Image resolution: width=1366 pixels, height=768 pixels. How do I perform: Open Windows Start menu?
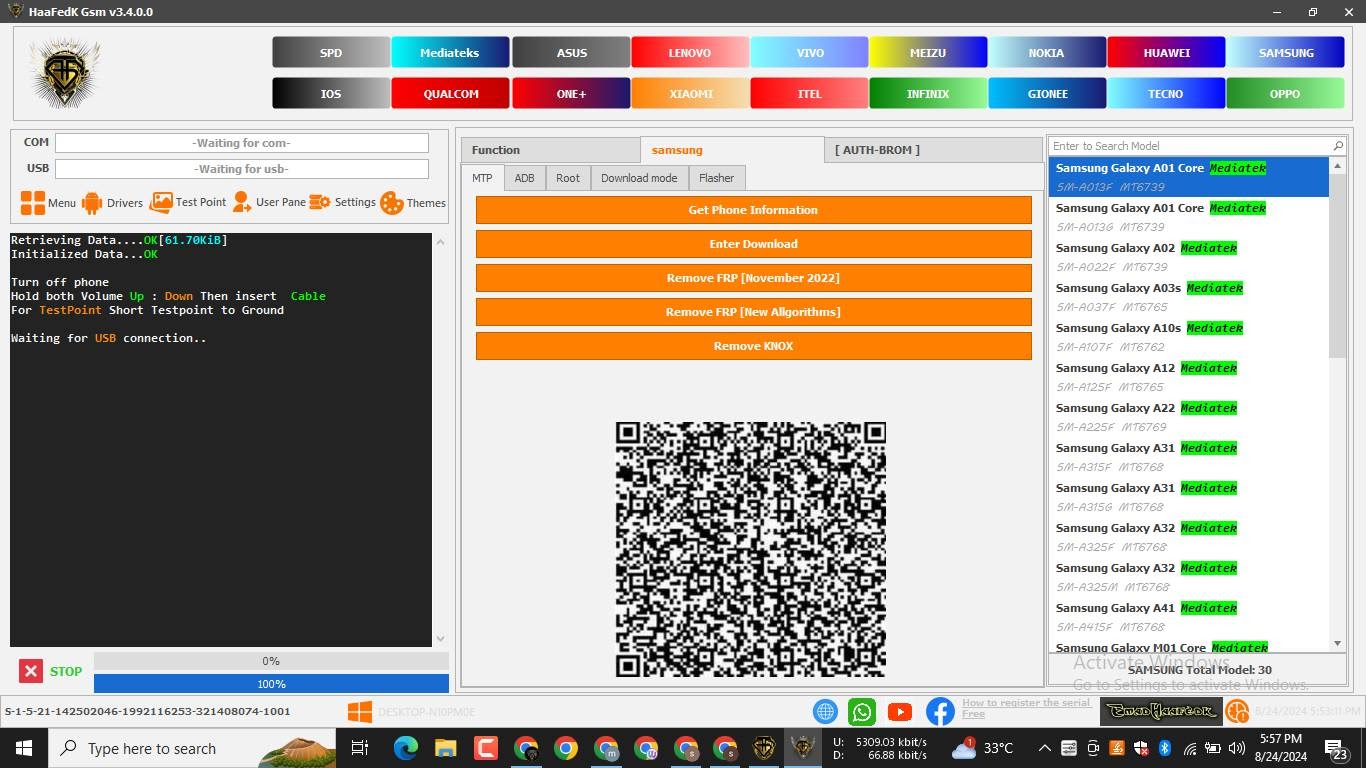(24, 748)
